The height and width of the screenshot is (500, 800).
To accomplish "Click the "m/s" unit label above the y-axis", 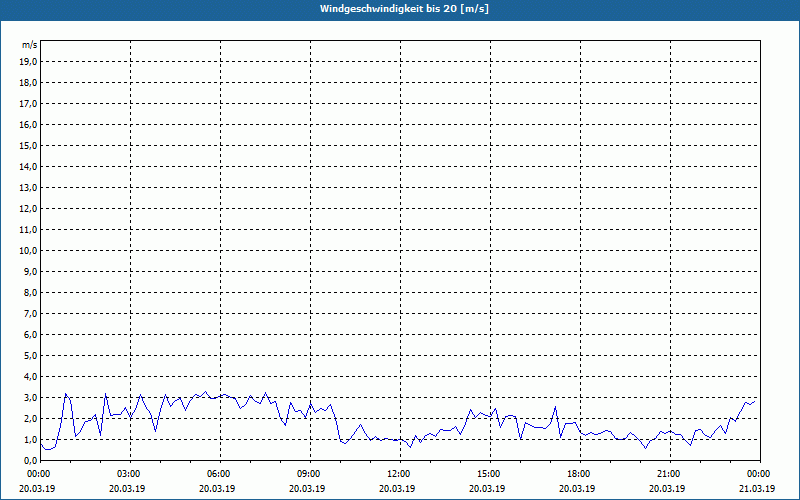I will point(30,45).
